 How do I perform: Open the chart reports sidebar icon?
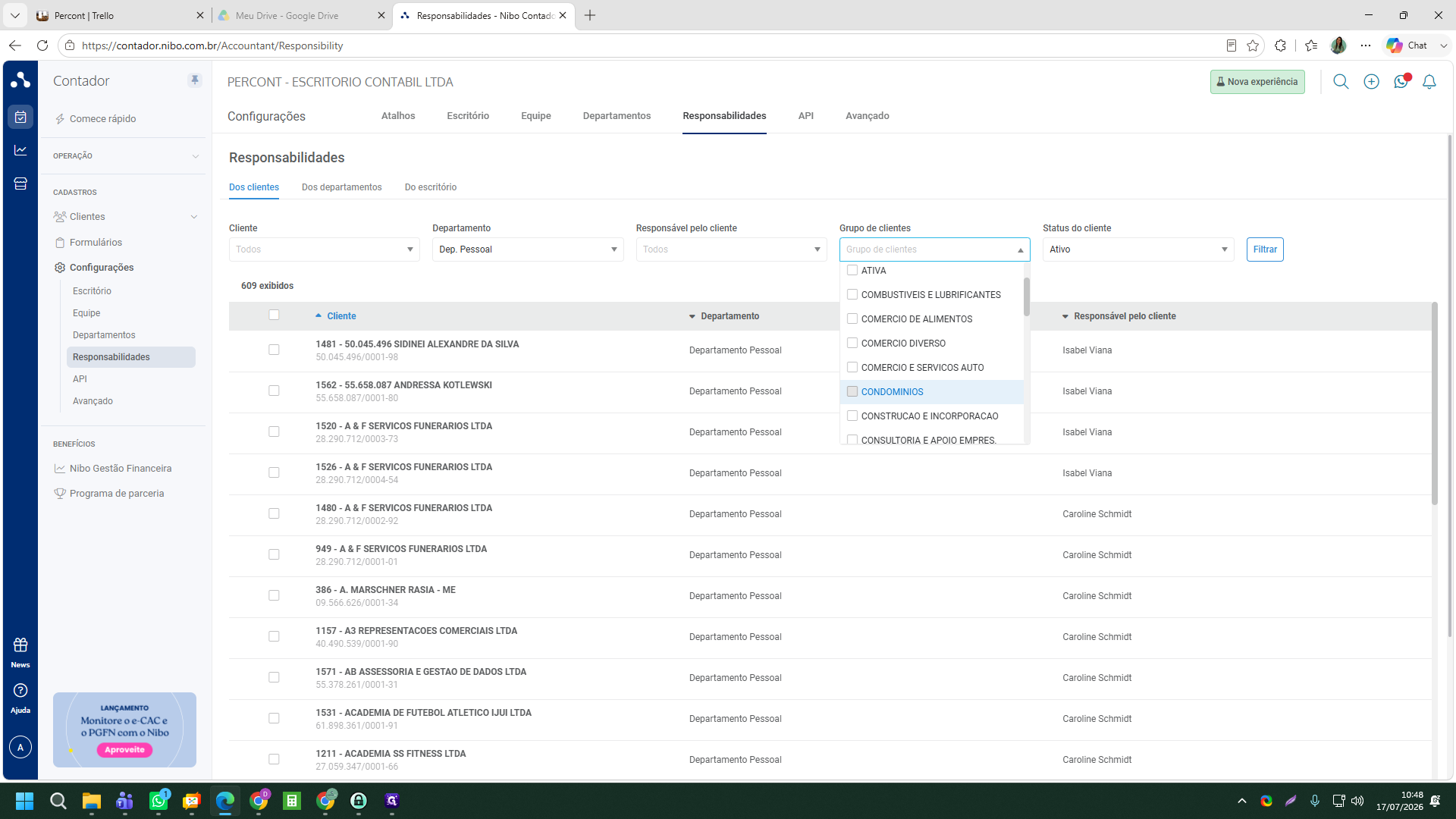[20, 150]
